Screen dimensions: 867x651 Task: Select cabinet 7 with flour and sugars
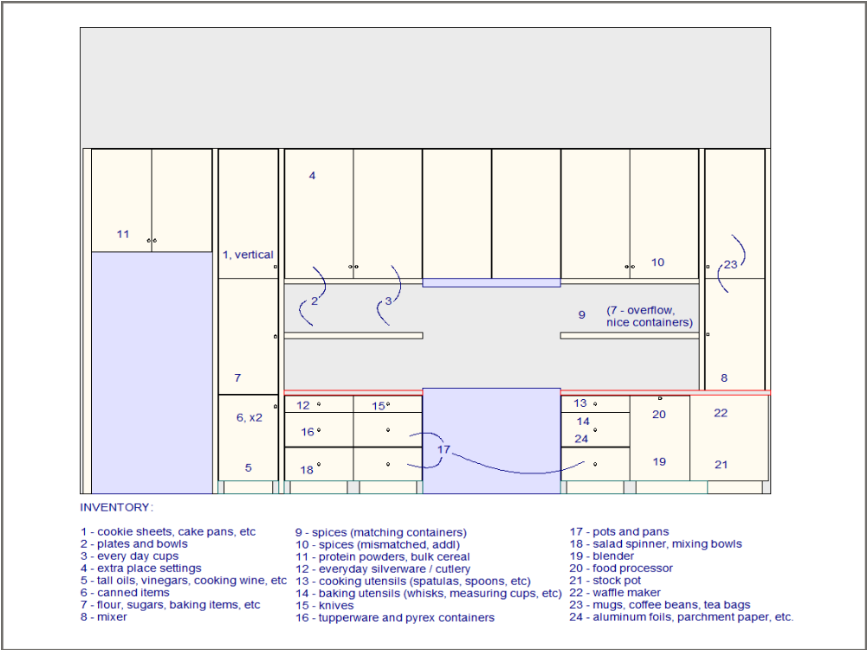tap(238, 378)
